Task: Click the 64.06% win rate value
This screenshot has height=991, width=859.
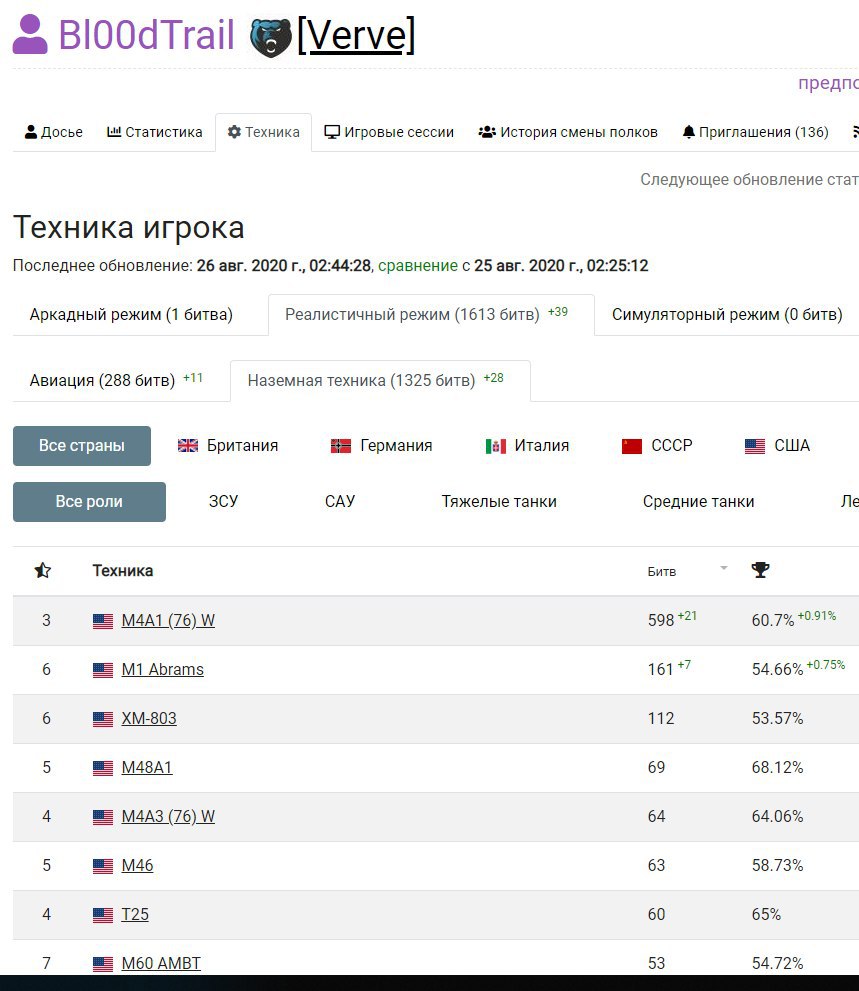Action: [777, 817]
